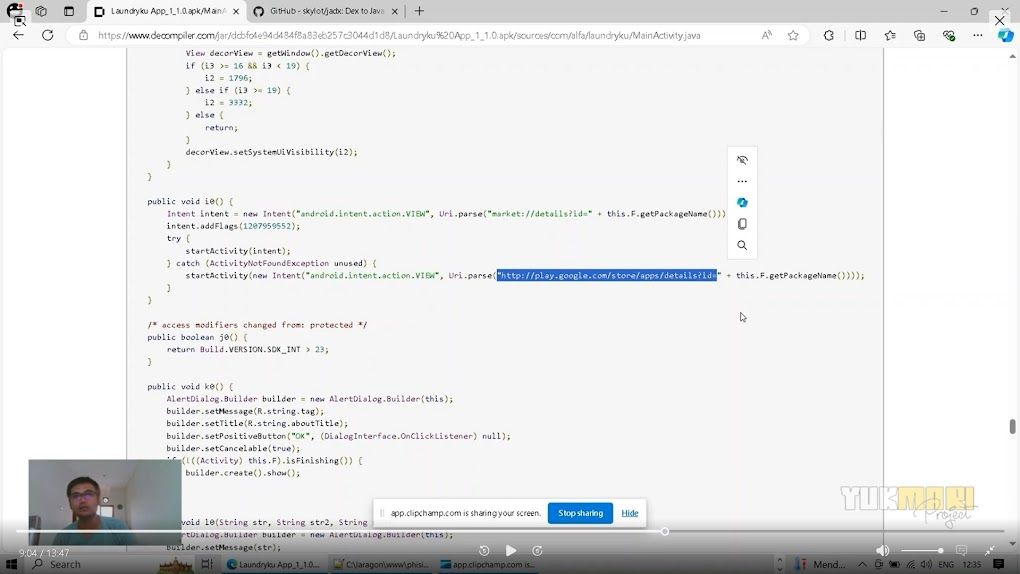
Task: Hide the selection mini menu eye icon
Action: tap(742, 160)
